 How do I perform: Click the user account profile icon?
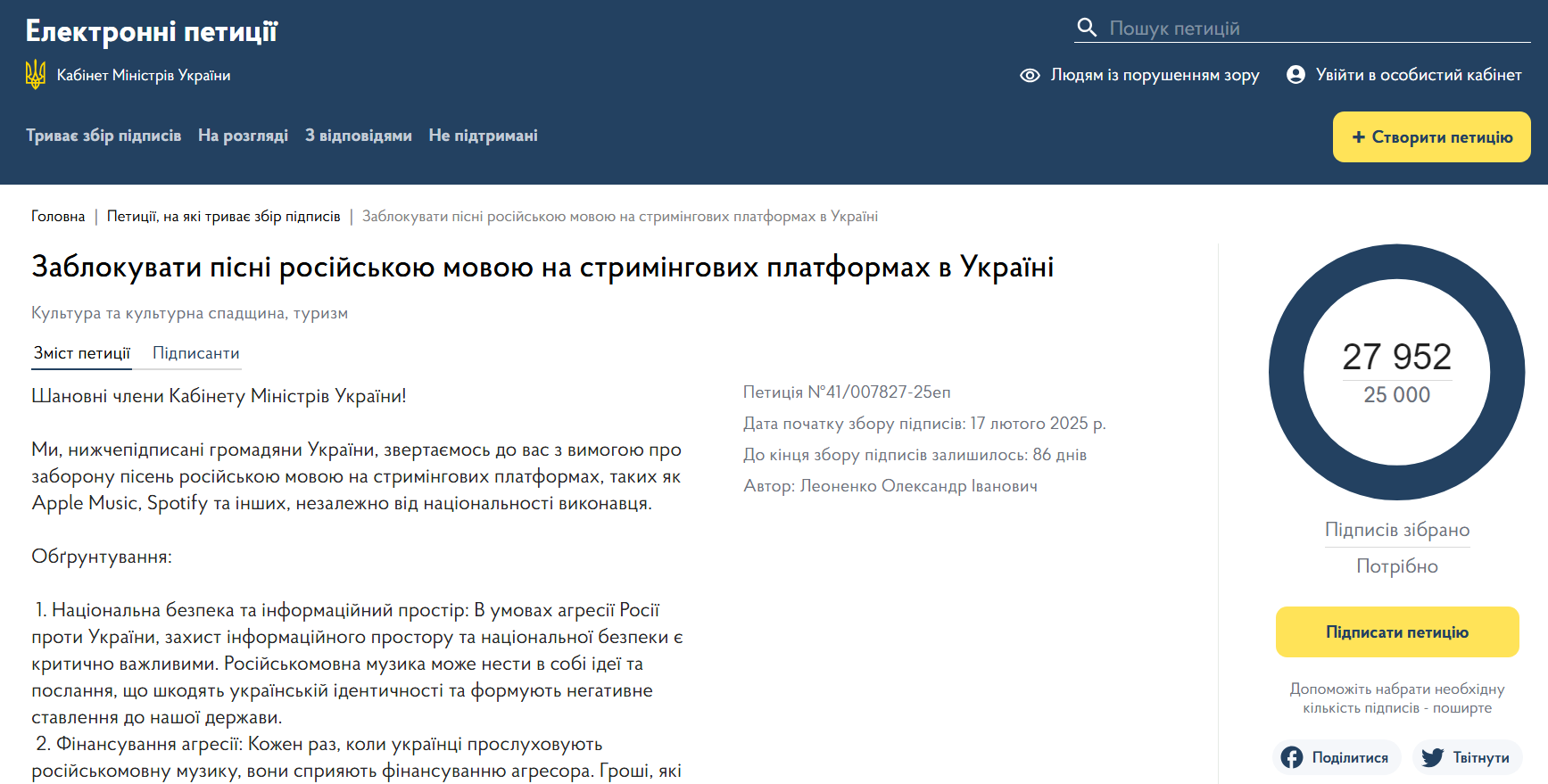(x=1296, y=75)
